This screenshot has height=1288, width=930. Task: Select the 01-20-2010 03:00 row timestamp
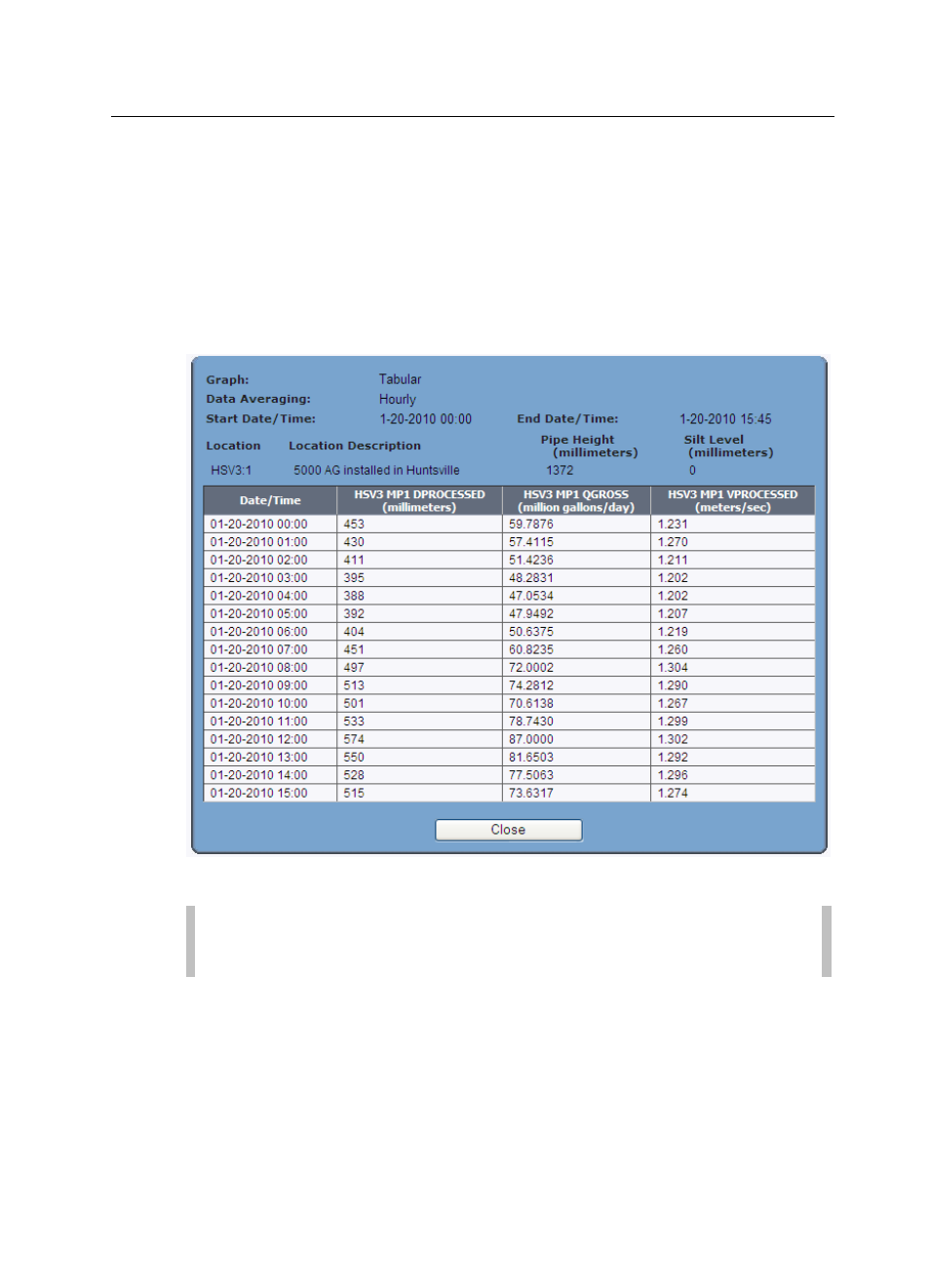pos(258,578)
